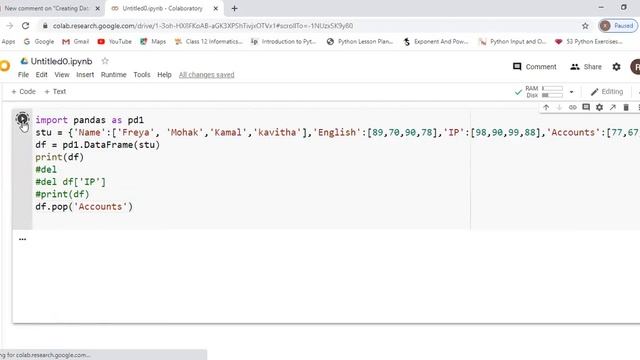Viewport: 640px width, 360px height.
Task: Bookmark this page star icon
Action: 585,26
